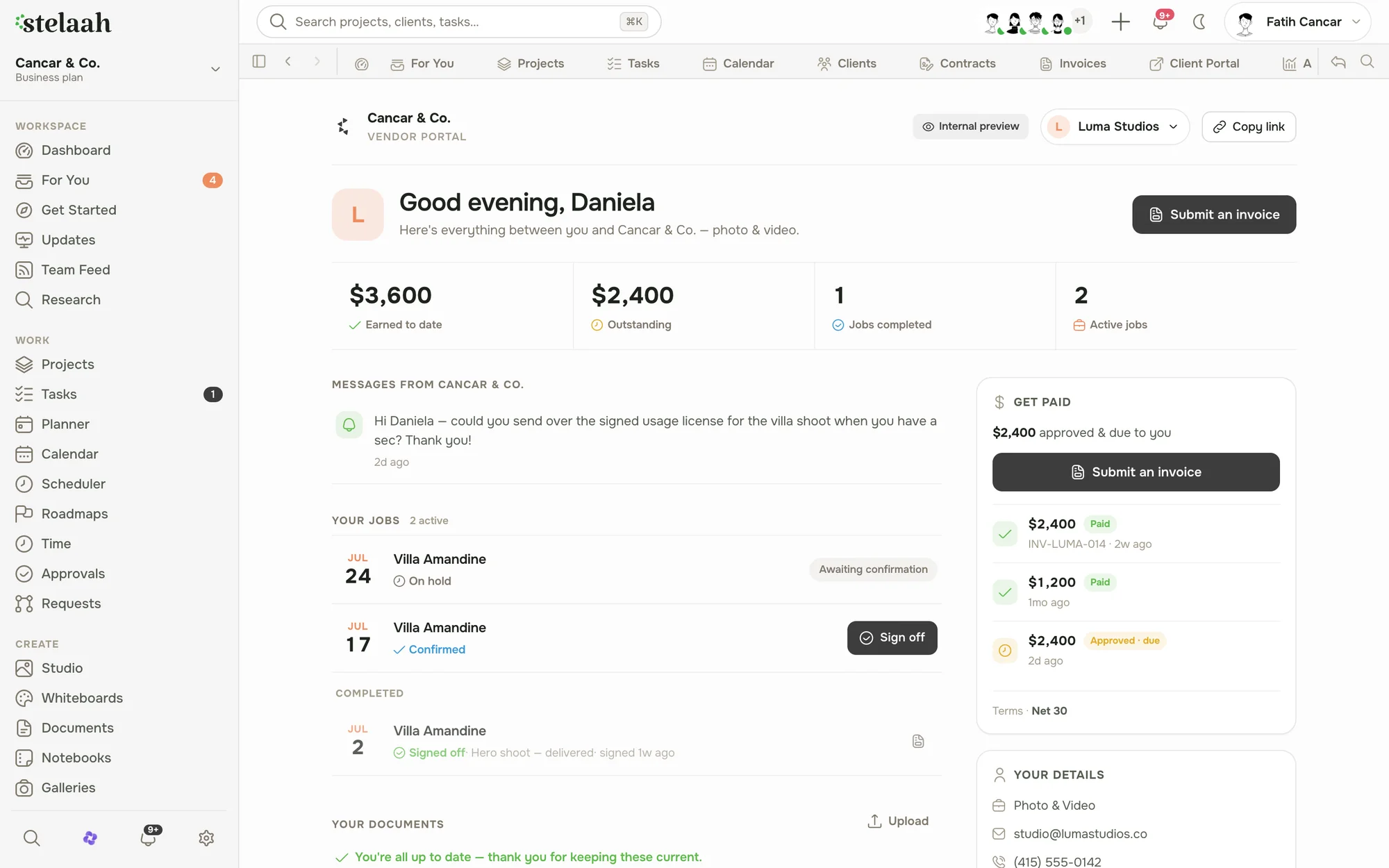Open Galleries in the sidebar
Viewport: 1389px width, 868px height.
[x=119, y=787]
